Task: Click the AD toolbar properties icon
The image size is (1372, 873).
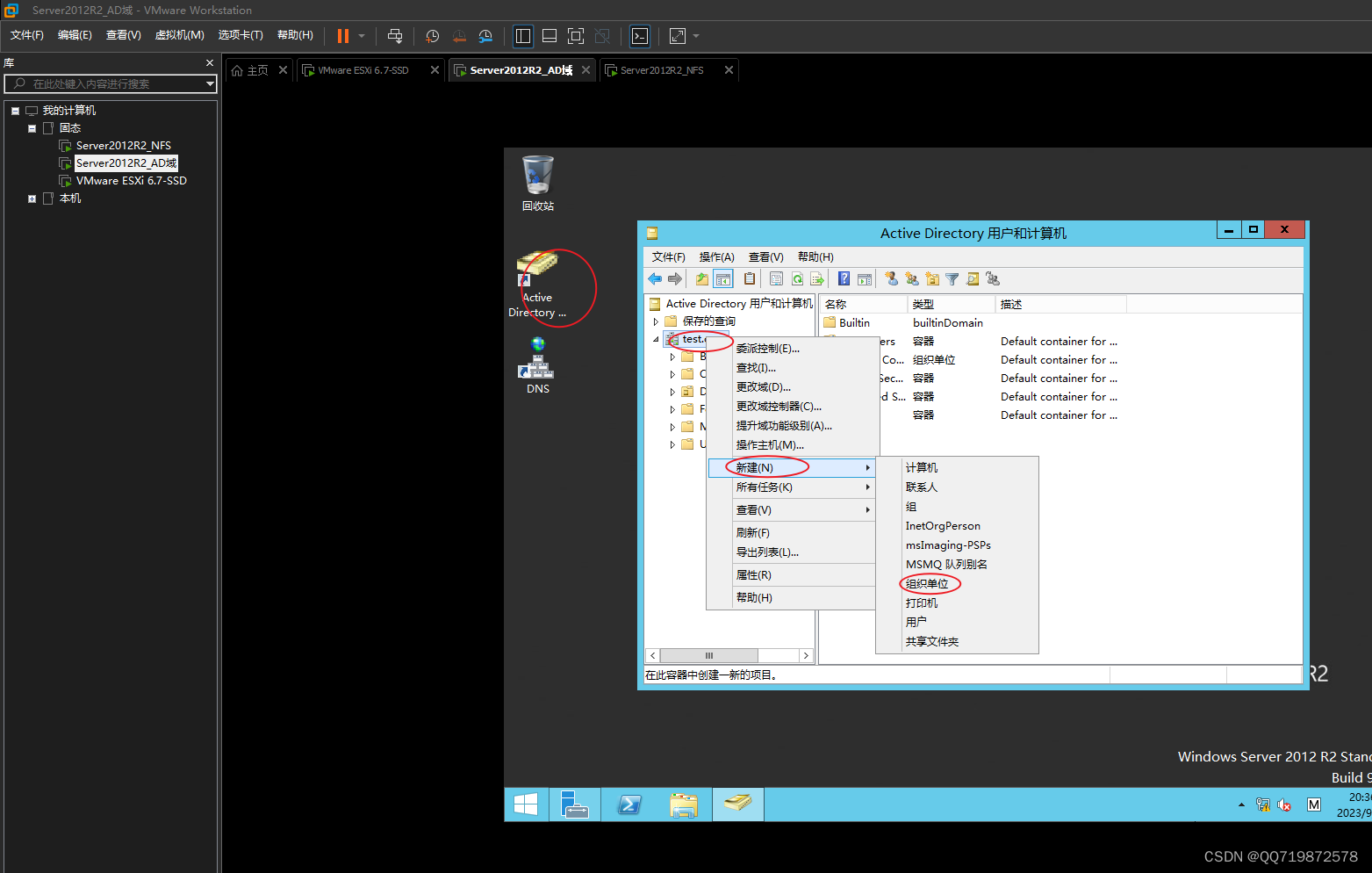Action: pos(777,279)
